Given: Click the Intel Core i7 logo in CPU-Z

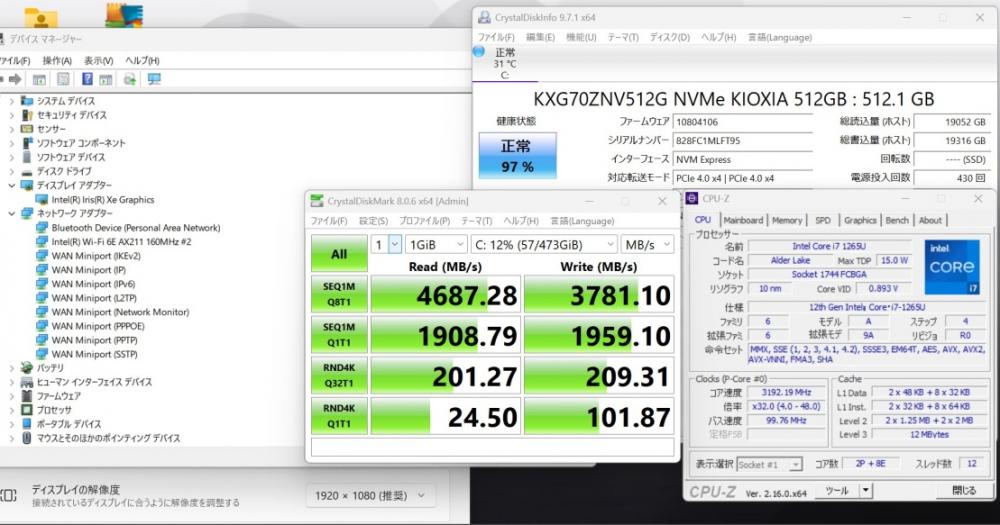Looking at the screenshot, I should click(952, 267).
